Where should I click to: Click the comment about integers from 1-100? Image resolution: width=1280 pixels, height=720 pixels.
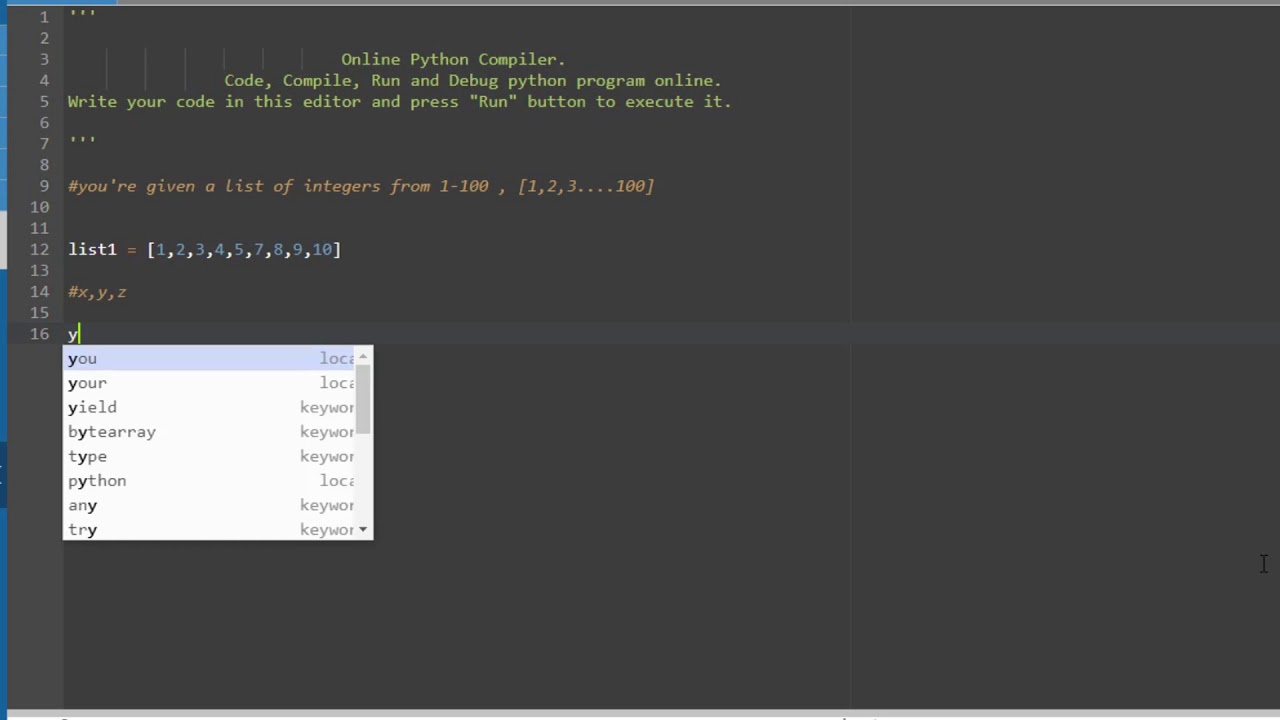point(361,186)
